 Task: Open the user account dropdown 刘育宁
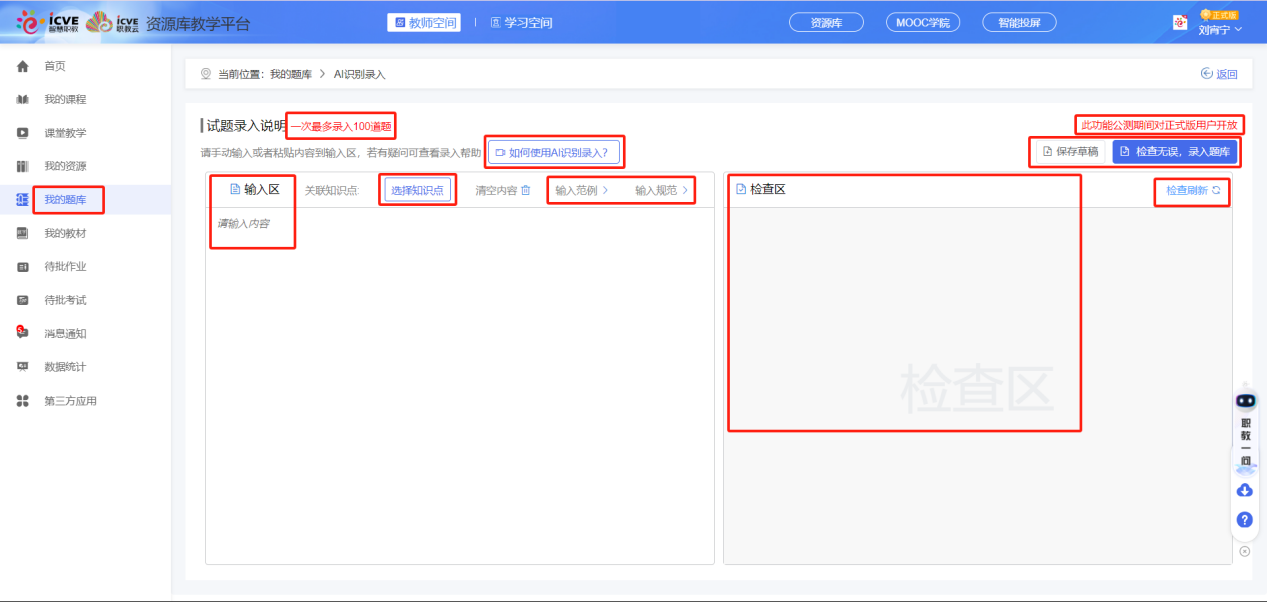pos(1220,29)
